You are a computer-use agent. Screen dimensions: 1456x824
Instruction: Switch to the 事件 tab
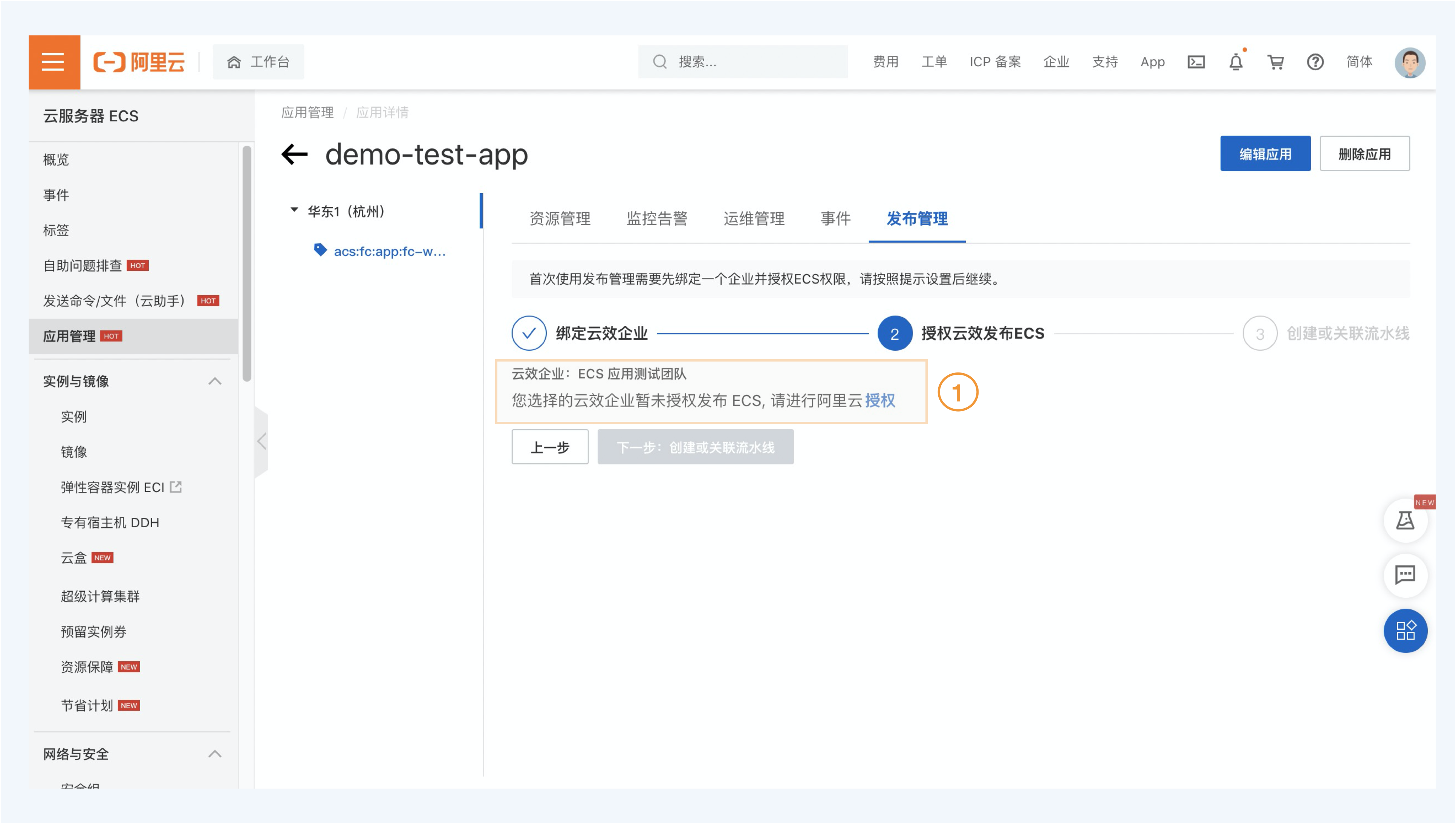tap(835, 218)
